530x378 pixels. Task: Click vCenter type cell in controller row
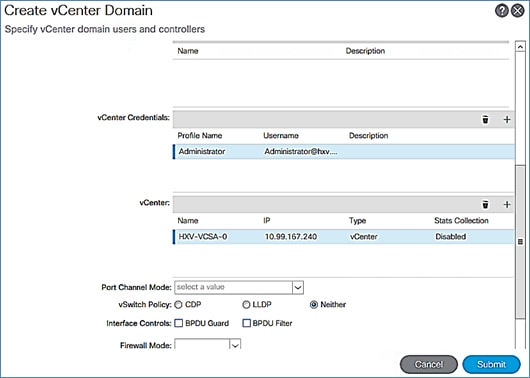coord(363,237)
